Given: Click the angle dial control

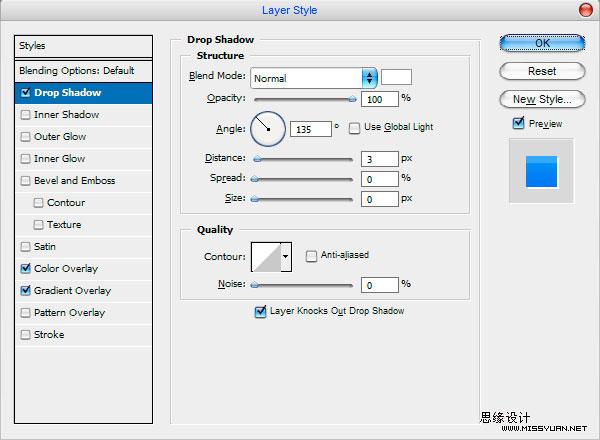Looking at the screenshot, I should (x=268, y=129).
